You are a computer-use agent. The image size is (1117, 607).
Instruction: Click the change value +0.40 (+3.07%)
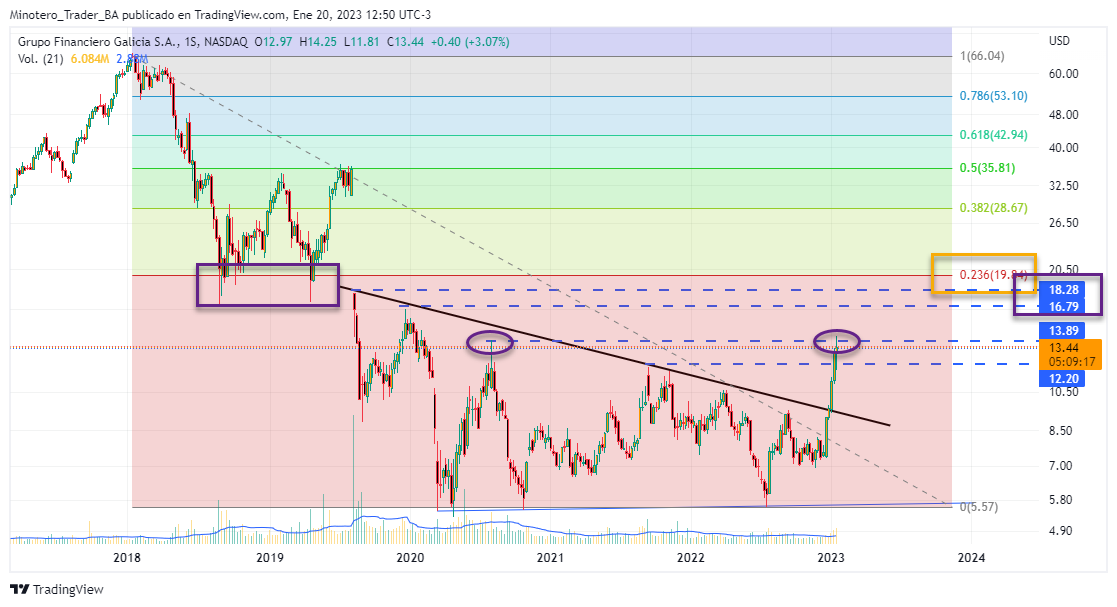pyautogui.click(x=470, y=42)
